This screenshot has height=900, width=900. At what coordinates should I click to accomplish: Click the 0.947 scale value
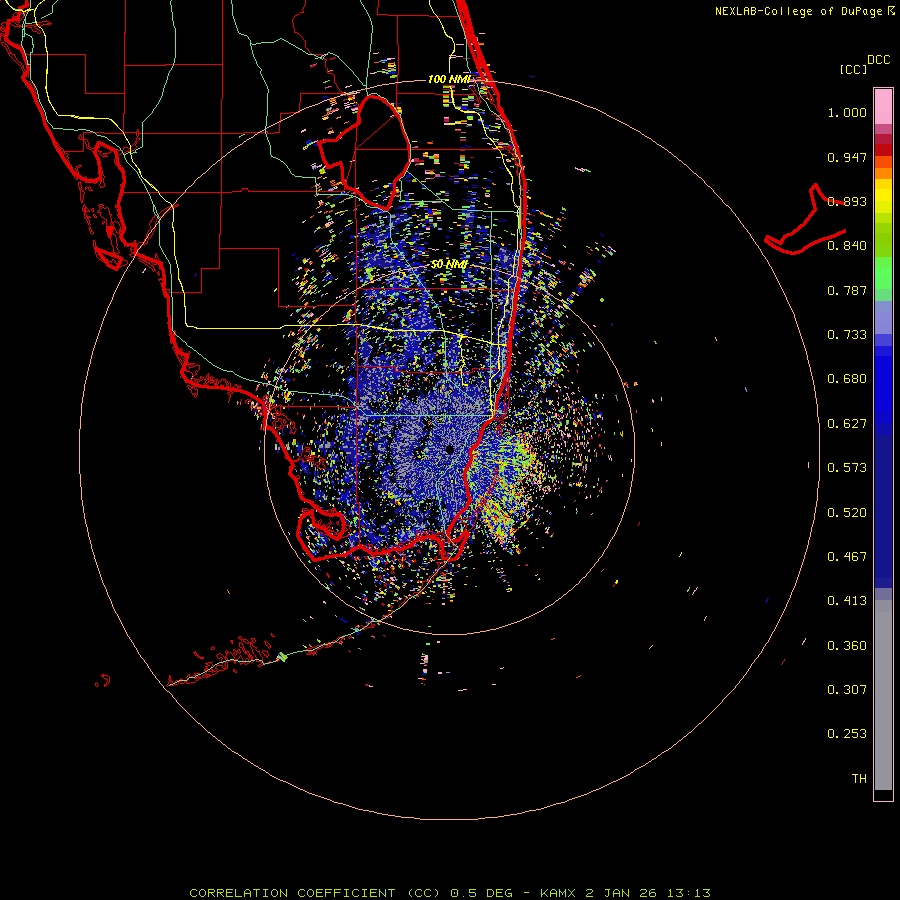tap(847, 157)
